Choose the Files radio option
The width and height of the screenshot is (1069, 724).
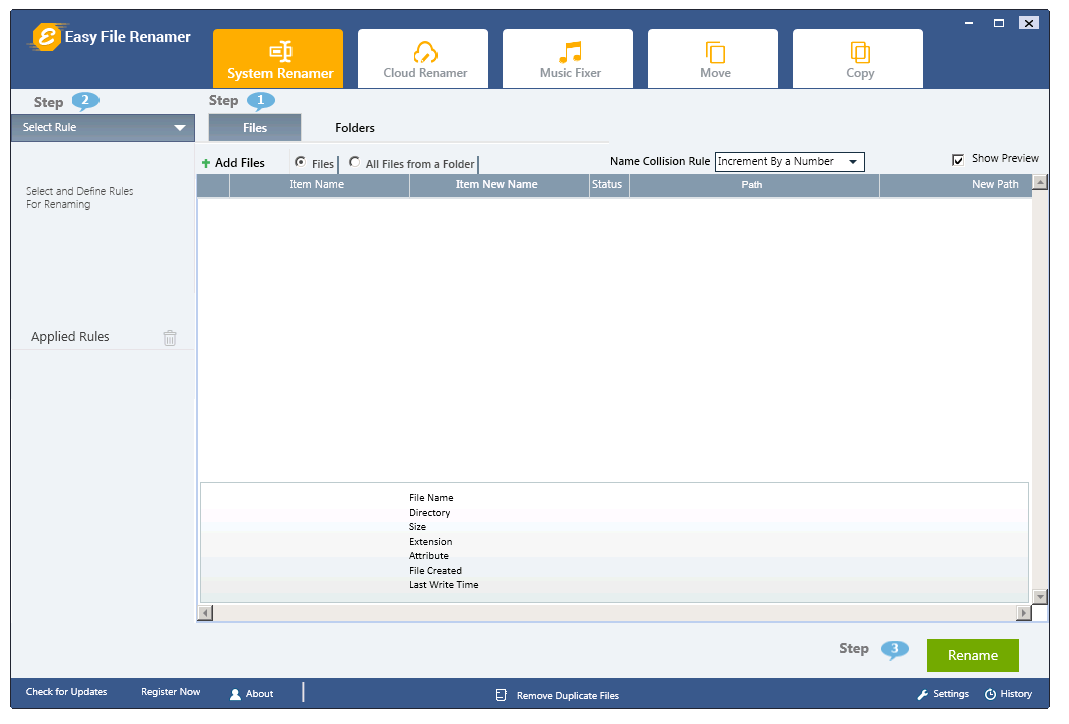tap(300, 162)
